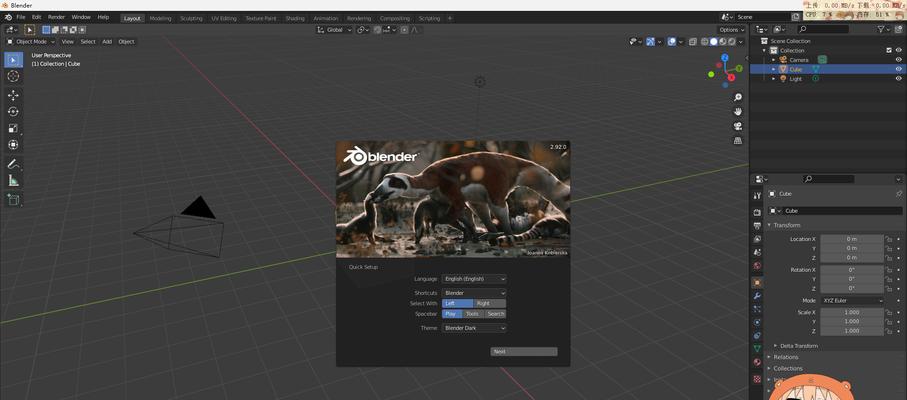Open the Particles properties tab
This screenshot has height=400, width=907.
tap(757, 309)
